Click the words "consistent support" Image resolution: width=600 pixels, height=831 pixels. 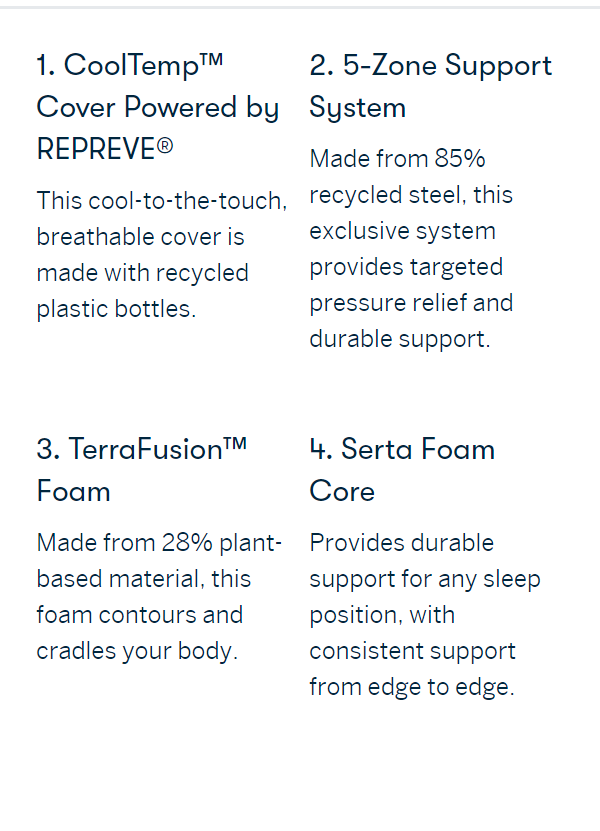(412, 651)
